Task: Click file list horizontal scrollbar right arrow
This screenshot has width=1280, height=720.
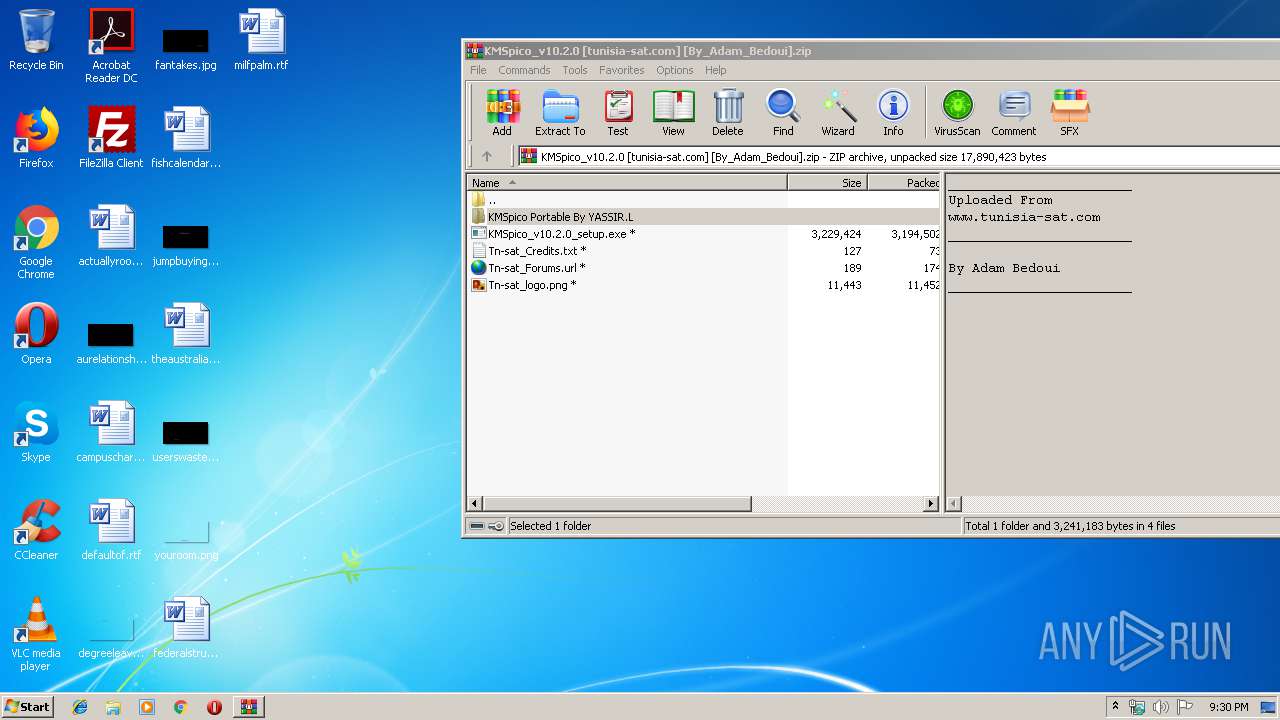Action: (931, 504)
